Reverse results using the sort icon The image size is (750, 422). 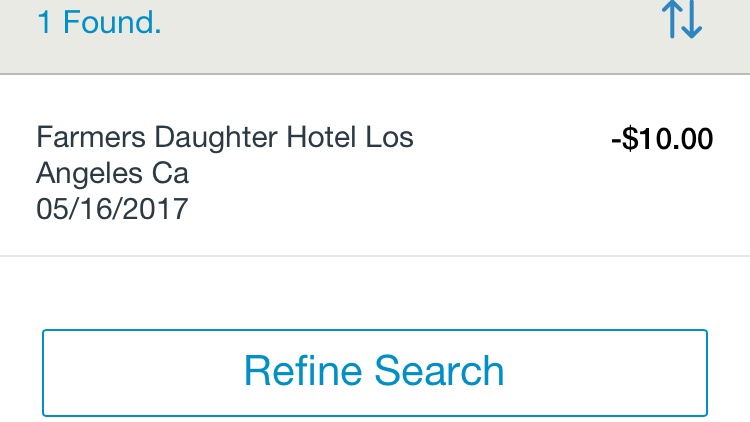pyautogui.click(x=682, y=19)
